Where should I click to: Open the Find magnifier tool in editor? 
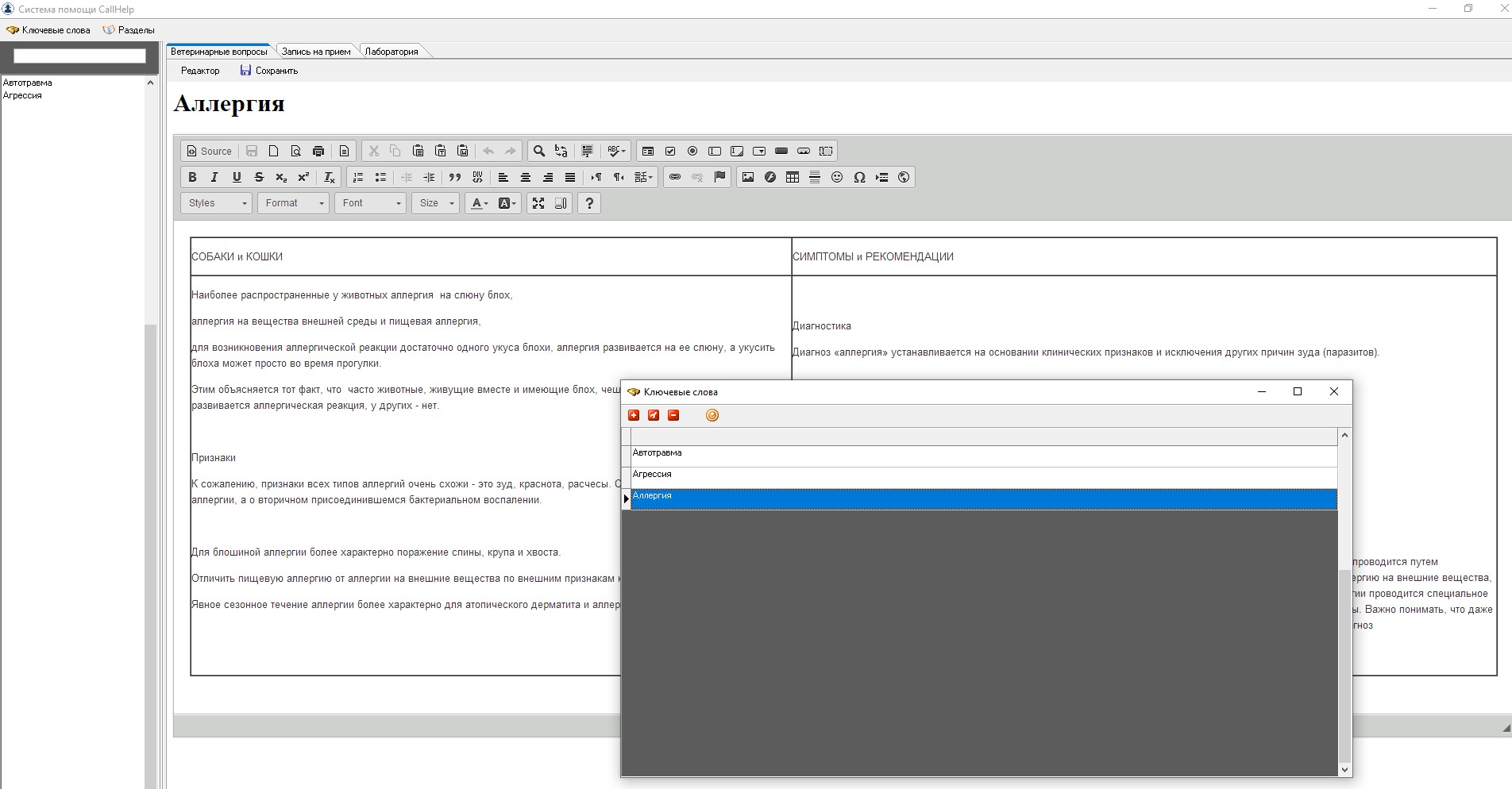(539, 151)
